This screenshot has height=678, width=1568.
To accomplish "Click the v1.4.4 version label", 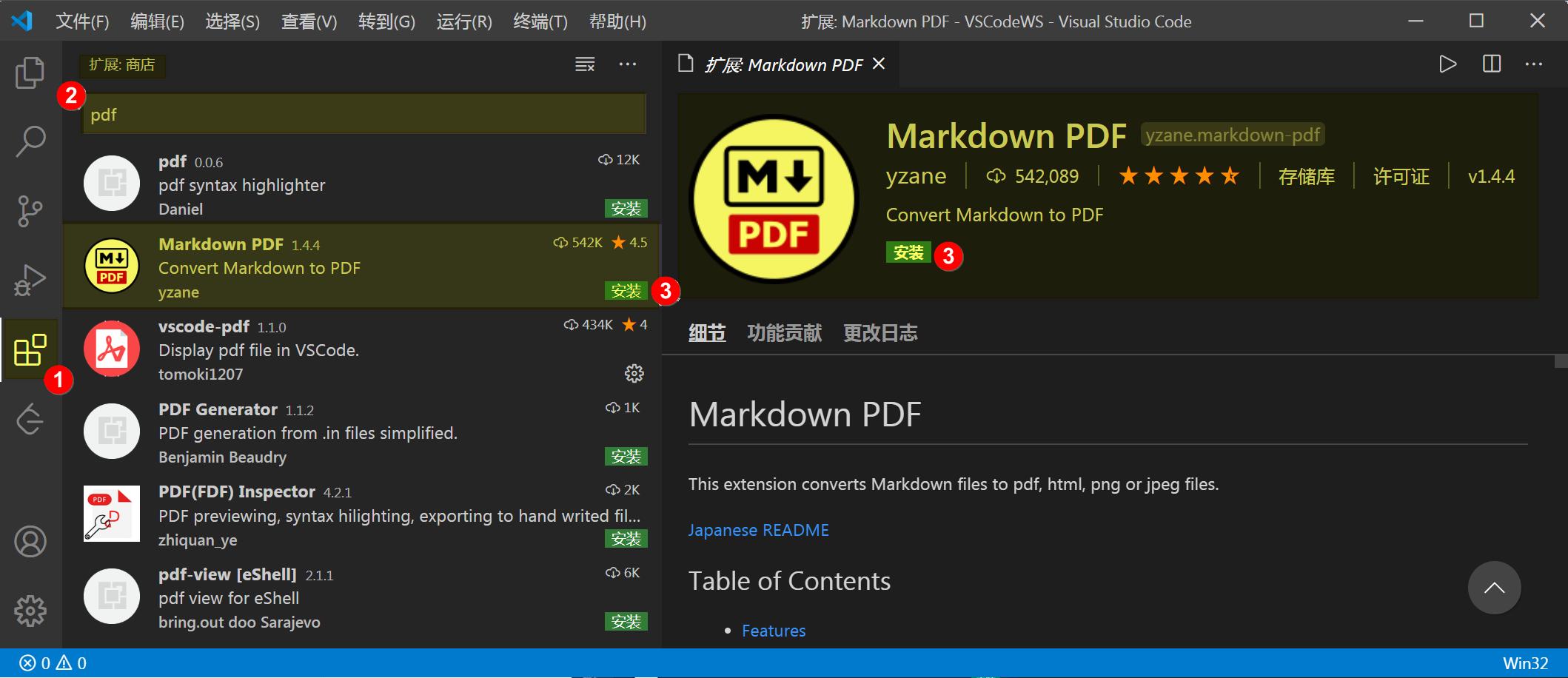I will point(1491,177).
